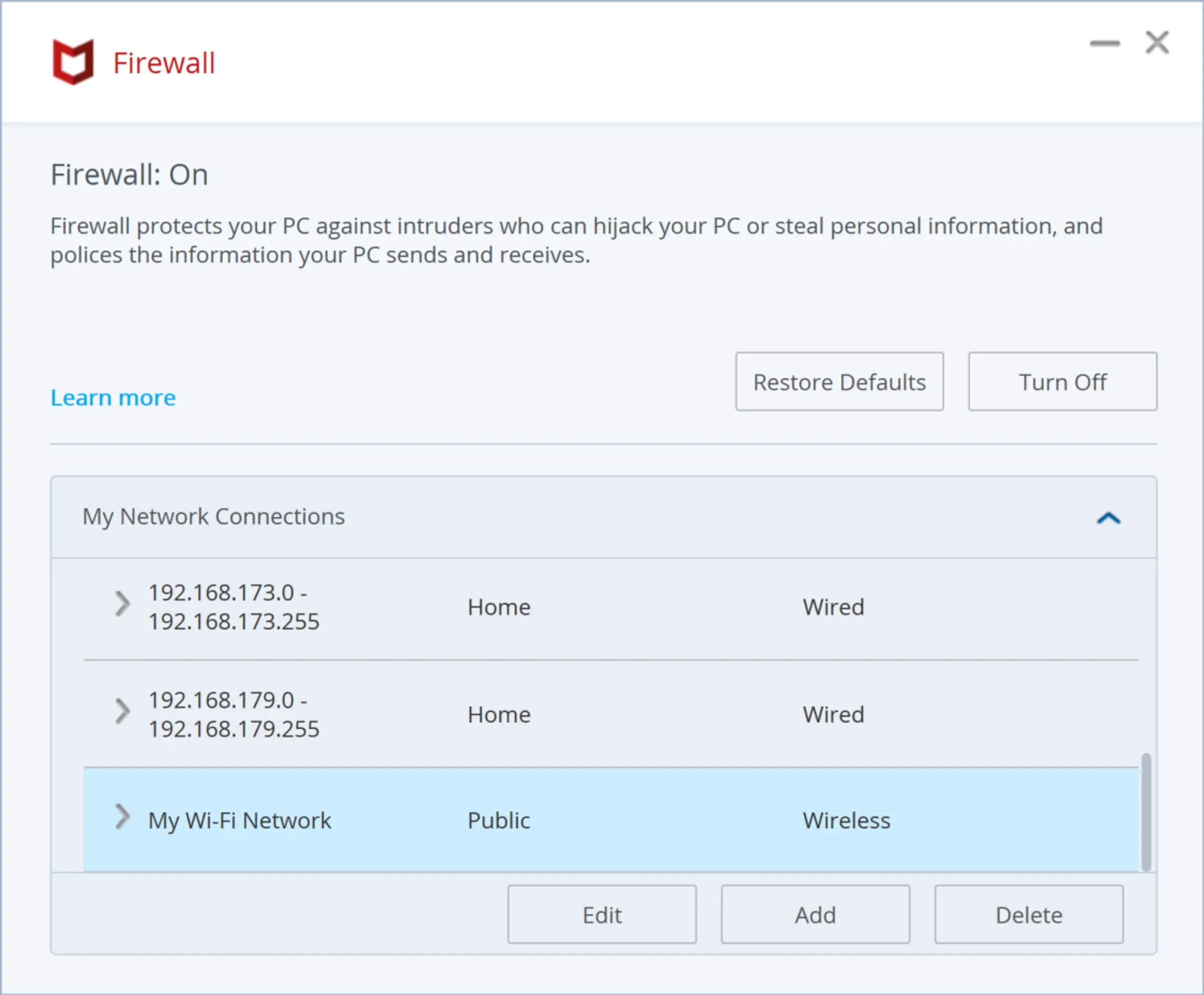
Task: Click the Wireless type of My Wi-Fi Network
Action: point(846,821)
